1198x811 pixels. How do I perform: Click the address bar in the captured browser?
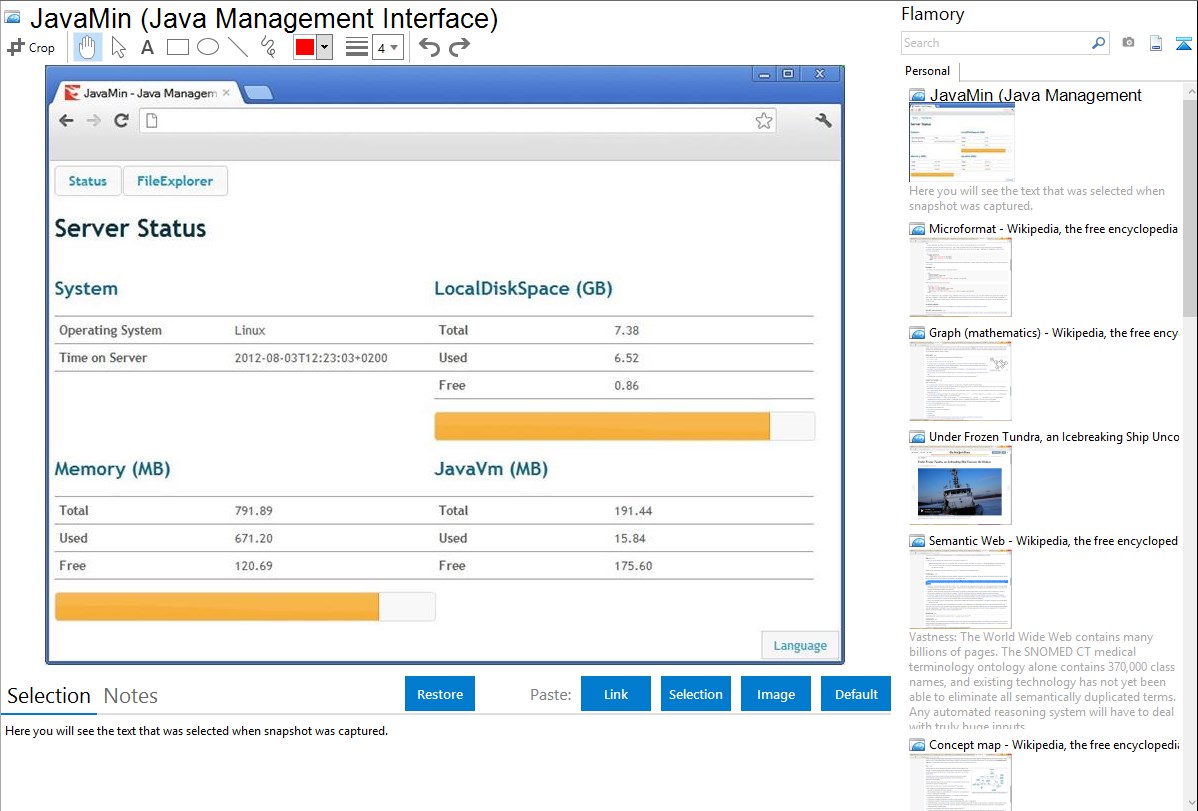pyautogui.click(x=458, y=121)
